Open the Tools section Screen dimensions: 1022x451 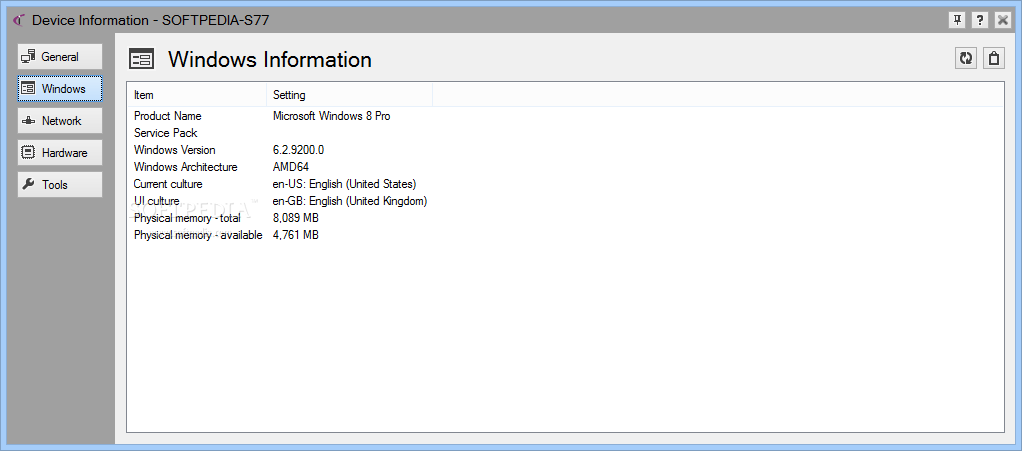[60, 184]
